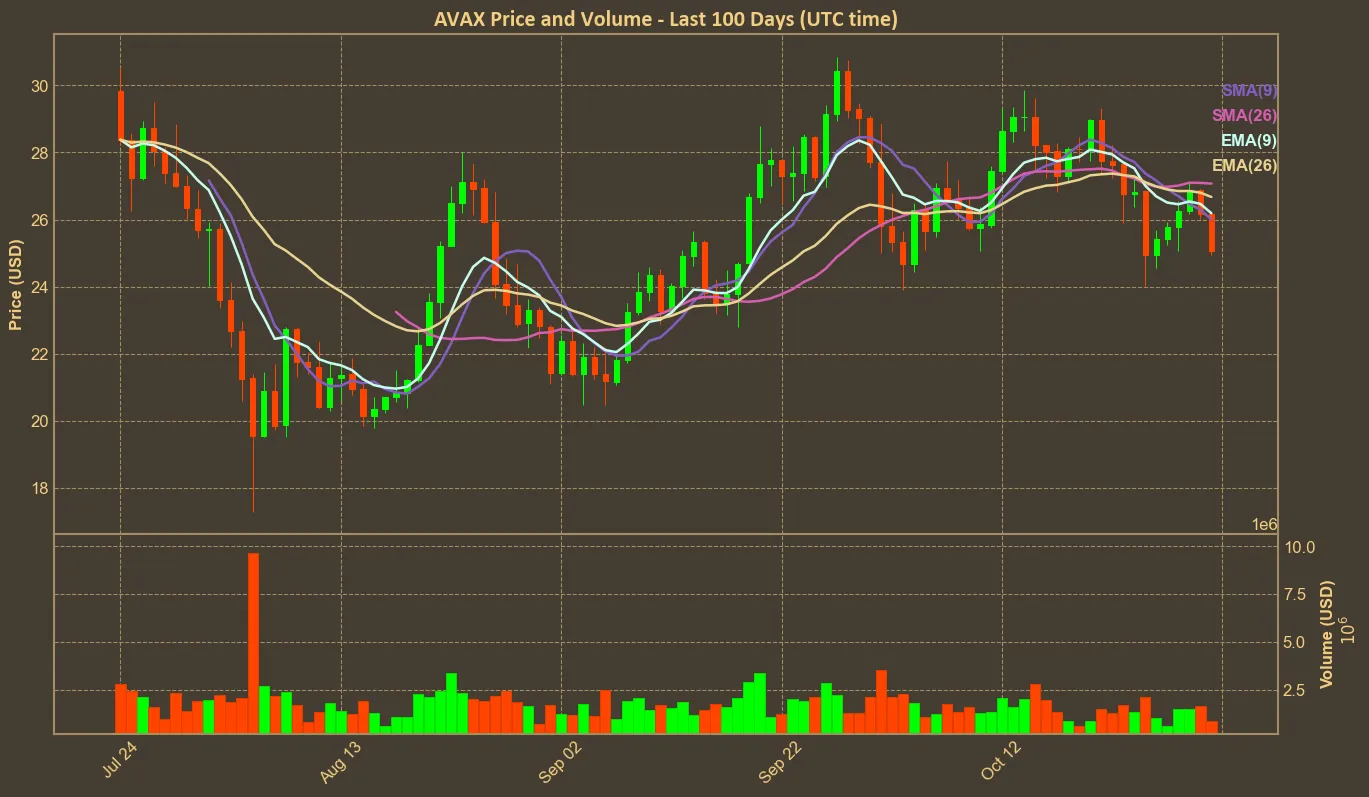Click the price tick label 28

[40, 153]
